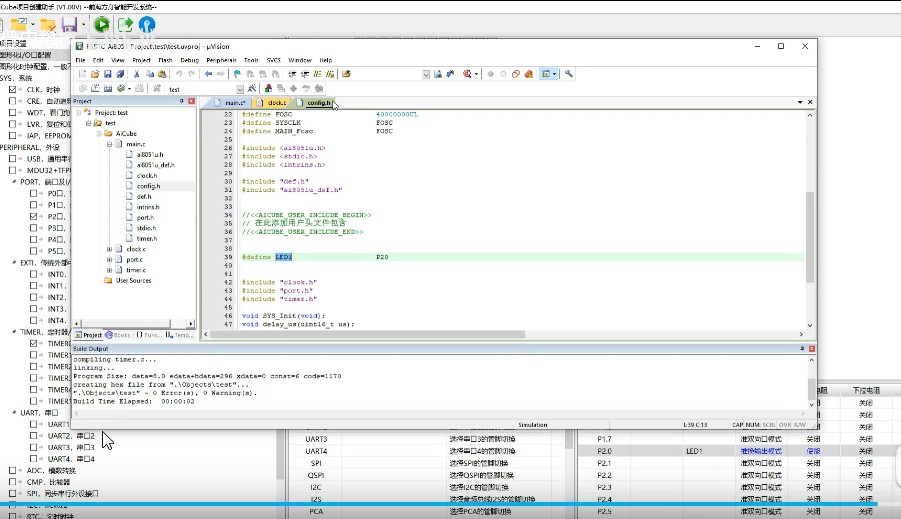901x519 pixels.
Task: Click the Save All icon in µVision toolbar
Action: [121, 74]
